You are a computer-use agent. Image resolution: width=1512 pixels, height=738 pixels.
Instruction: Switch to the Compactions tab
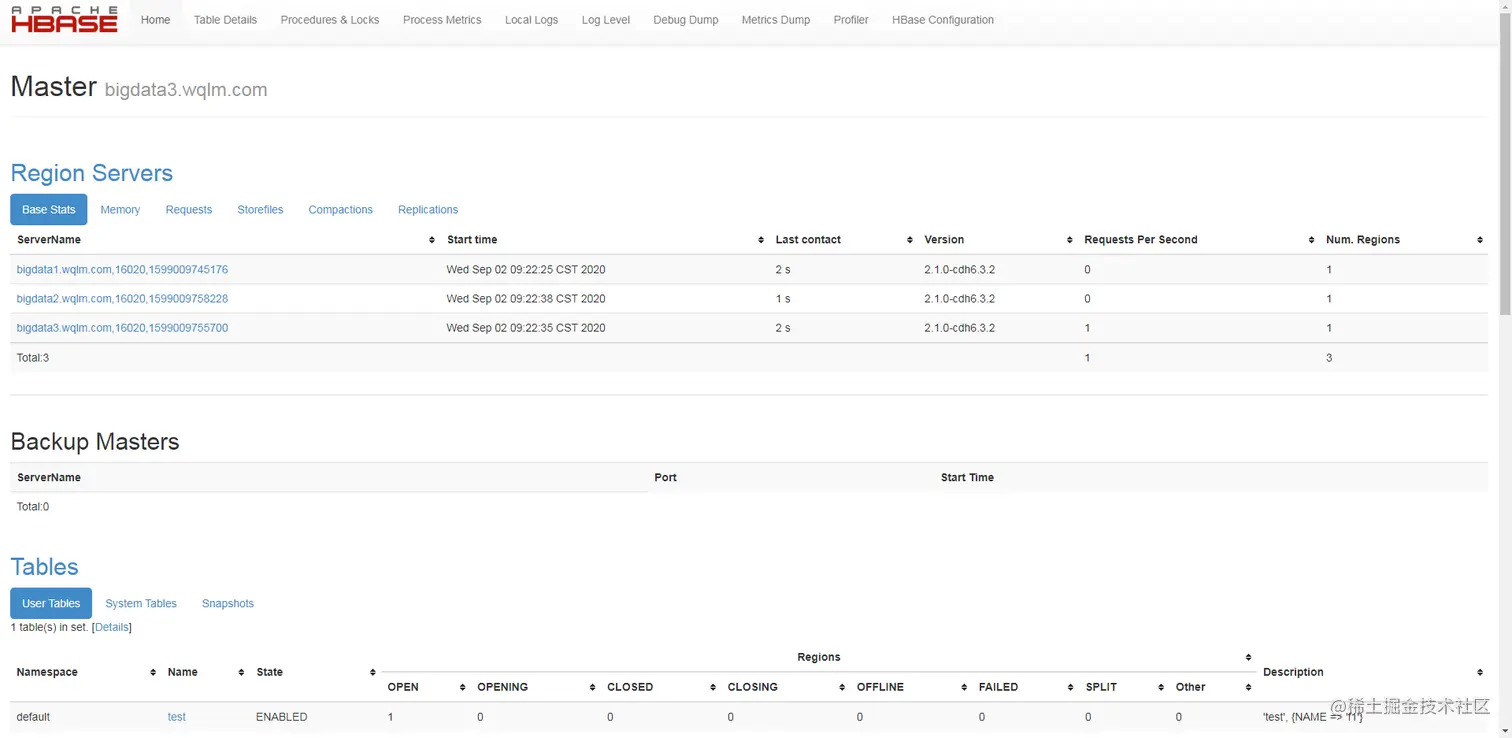[340, 210]
